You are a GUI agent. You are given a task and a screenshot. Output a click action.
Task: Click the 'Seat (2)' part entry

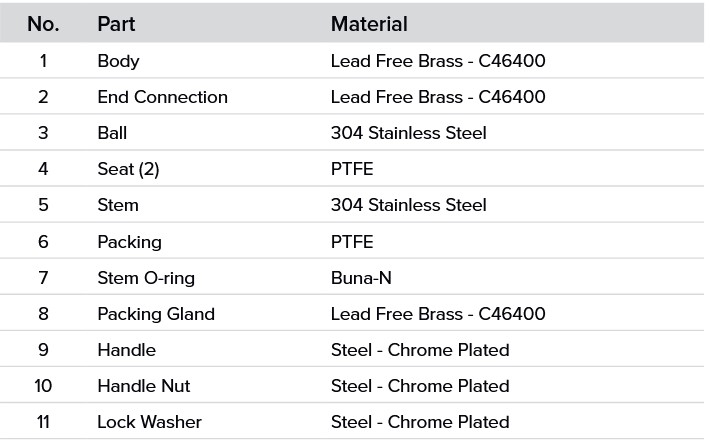click(x=128, y=169)
